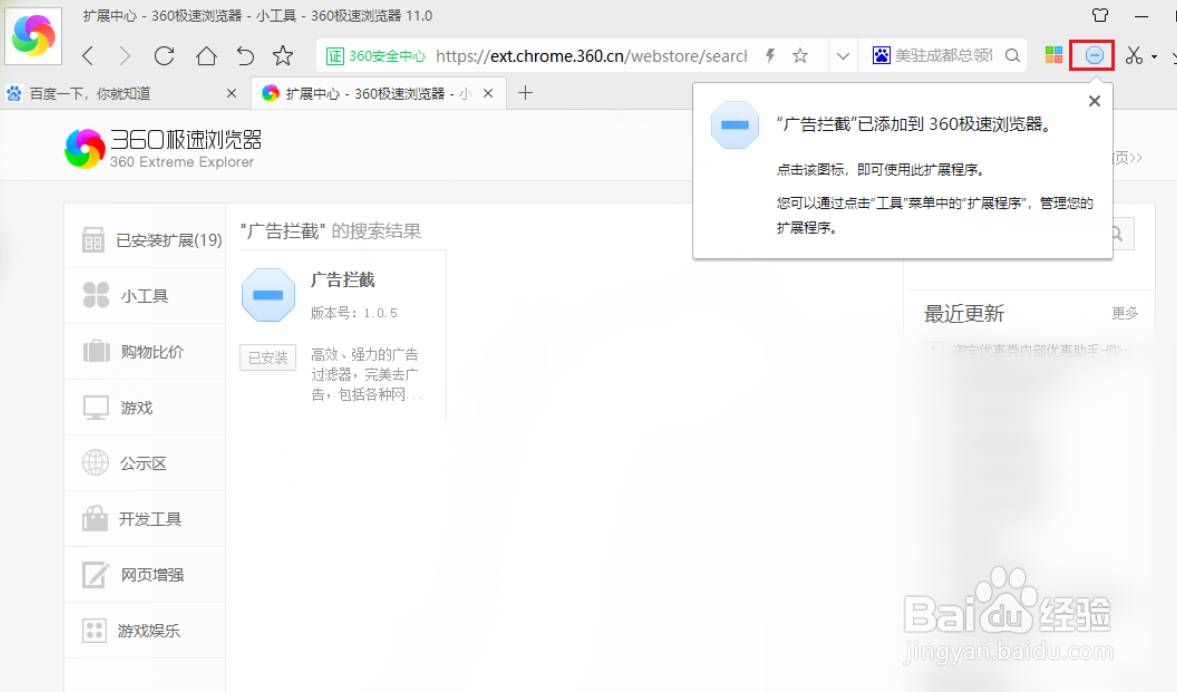Close the 百度一下 tab
This screenshot has height=692, width=1177.
pyautogui.click(x=231, y=93)
